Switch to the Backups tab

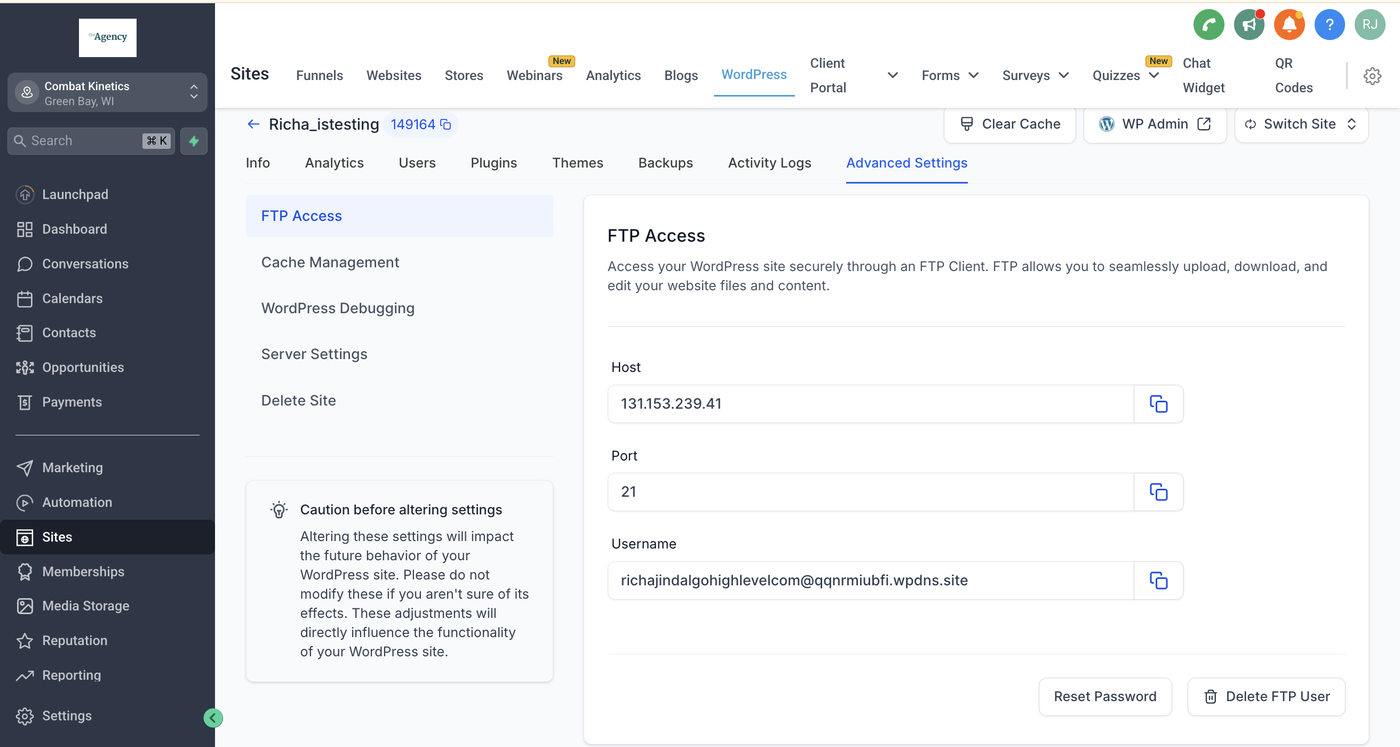665,163
